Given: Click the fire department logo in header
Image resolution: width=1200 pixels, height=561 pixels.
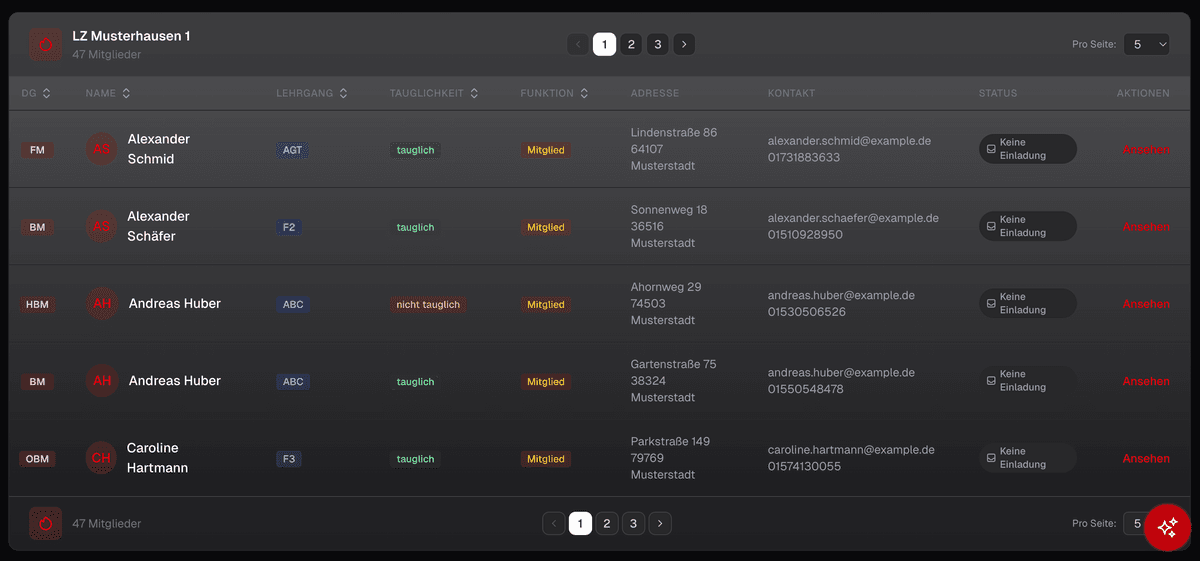Looking at the screenshot, I should 46,44.
